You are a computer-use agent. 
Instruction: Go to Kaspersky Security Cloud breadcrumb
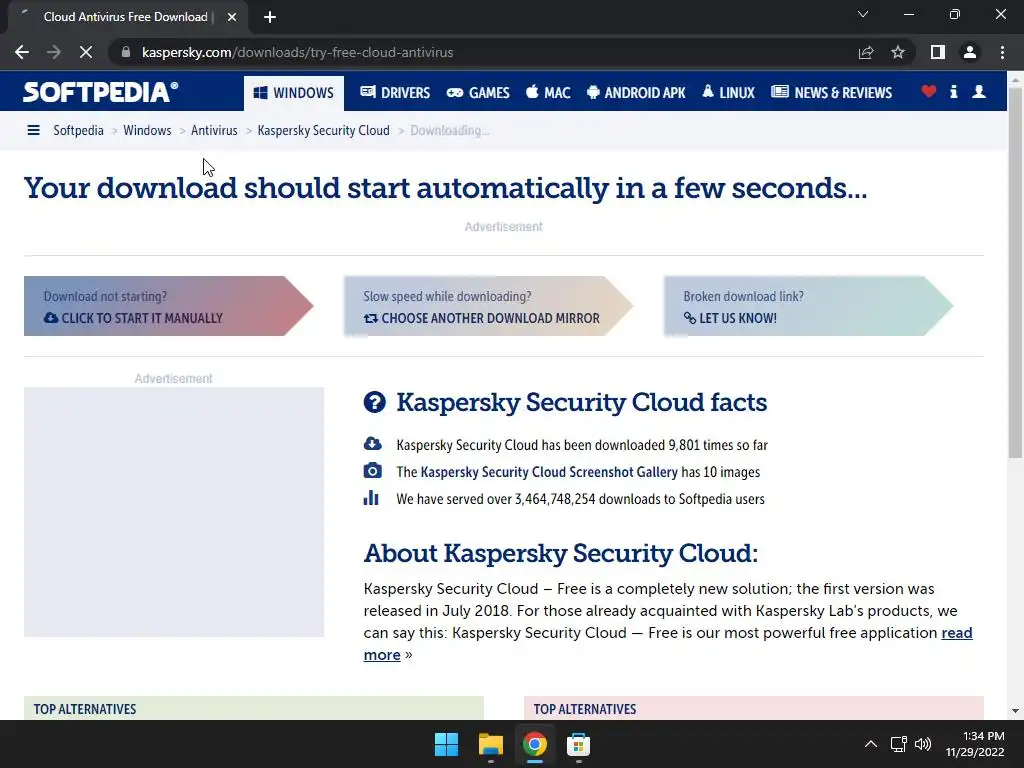tap(323, 131)
